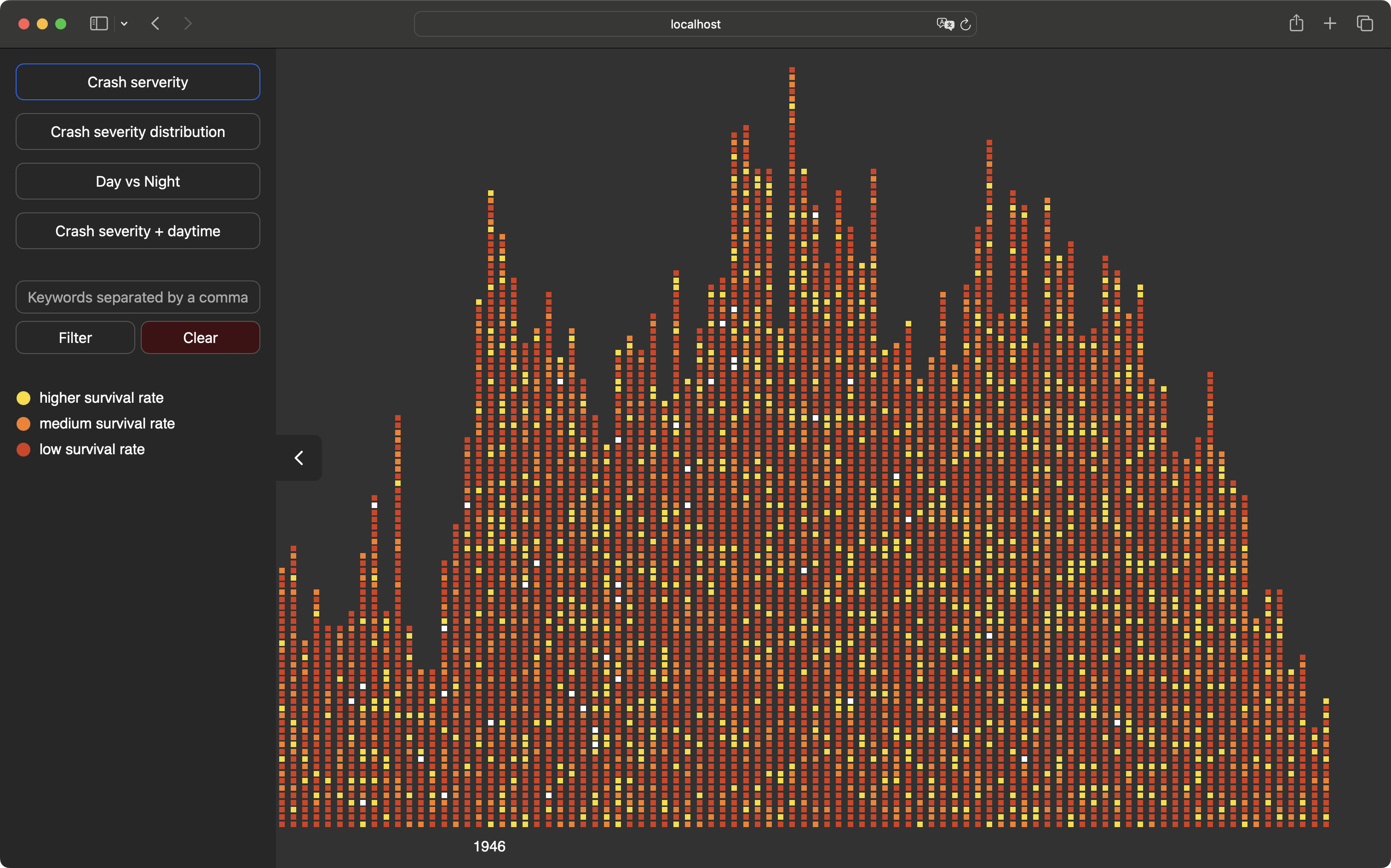Image resolution: width=1391 pixels, height=868 pixels.
Task: Switch to Crash severity distribution view
Action: 138,131
